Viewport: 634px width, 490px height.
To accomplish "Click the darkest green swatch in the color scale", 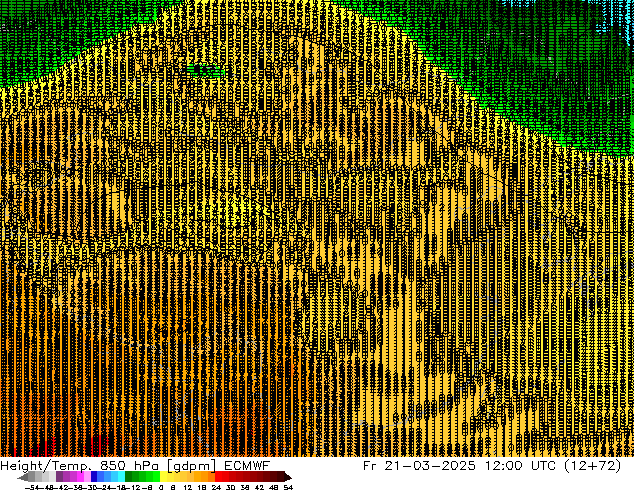I will 129,477.
